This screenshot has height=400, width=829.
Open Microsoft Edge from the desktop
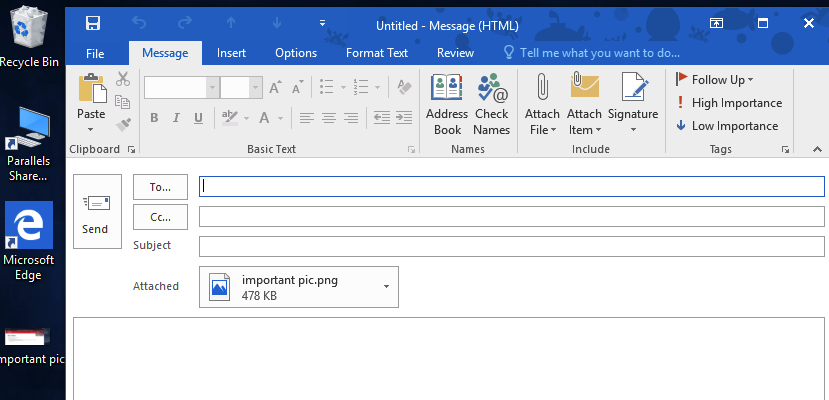coord(29,241)
